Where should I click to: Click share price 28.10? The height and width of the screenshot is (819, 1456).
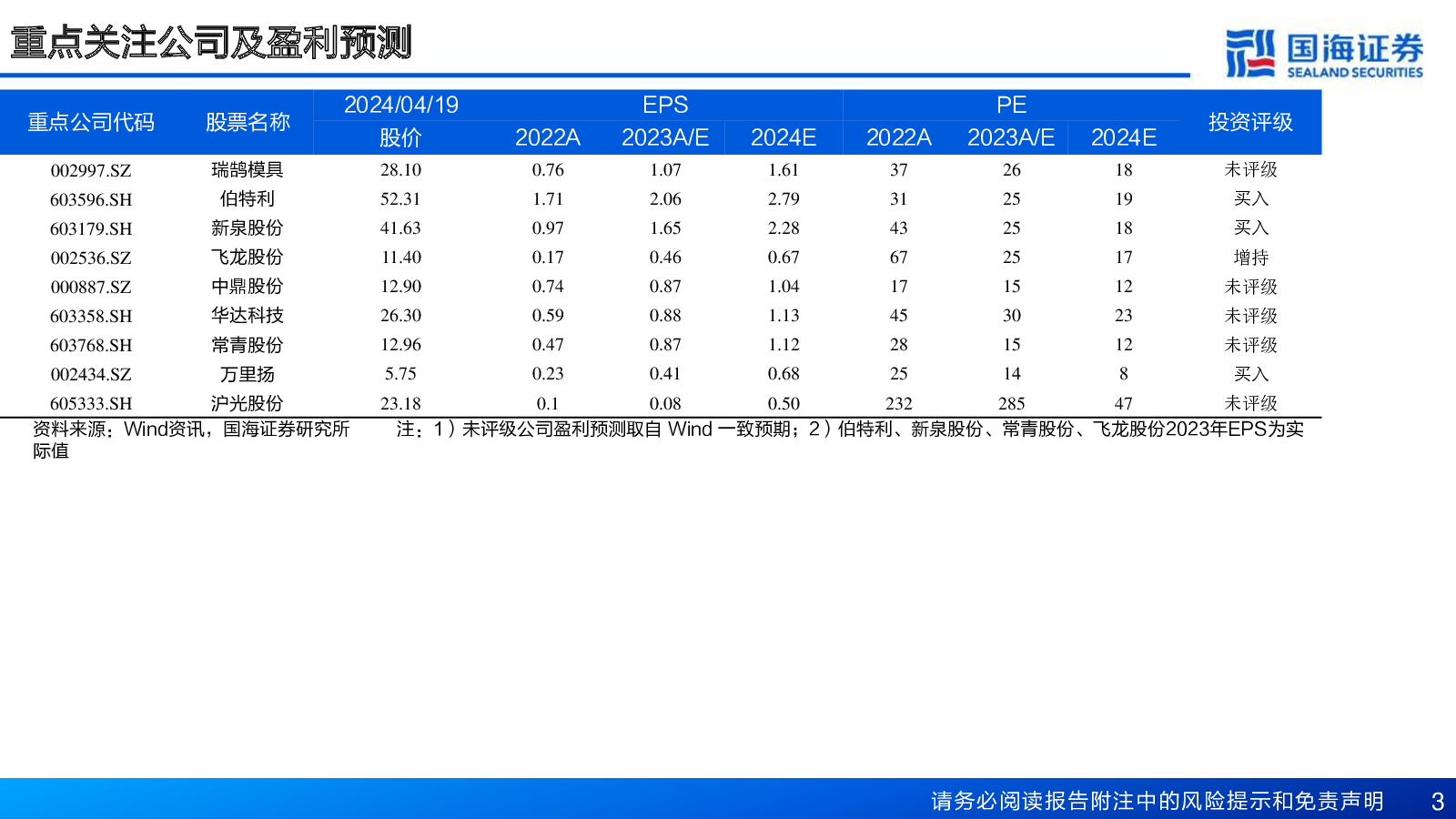[400, 170]
